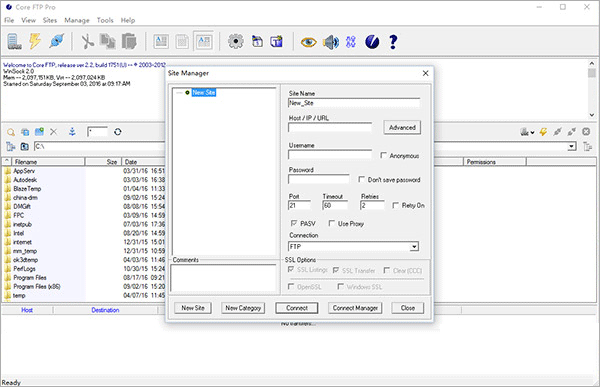
Task: Select New Site in the site tree
Action: (204, 92)
